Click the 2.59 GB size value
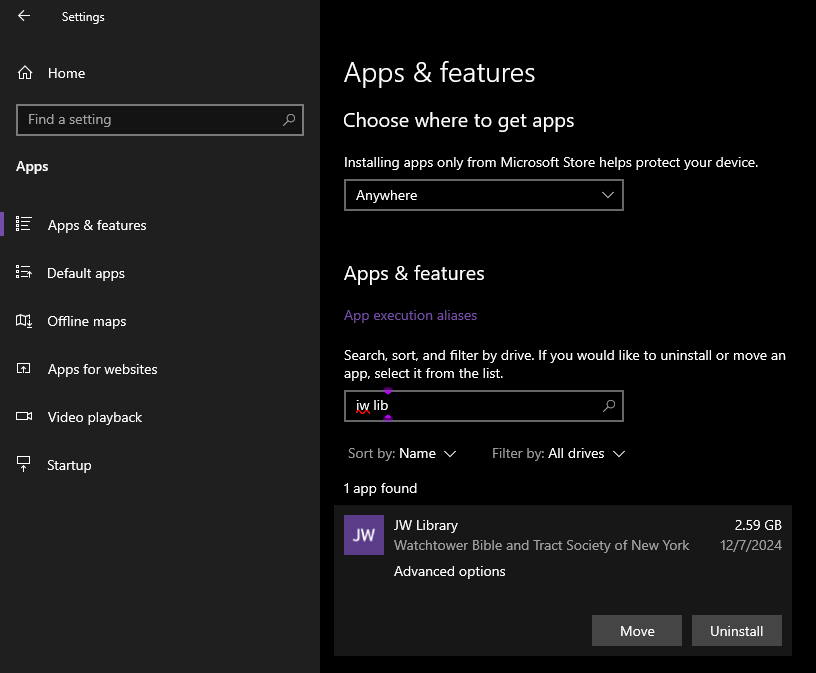 tap(758, 525)
